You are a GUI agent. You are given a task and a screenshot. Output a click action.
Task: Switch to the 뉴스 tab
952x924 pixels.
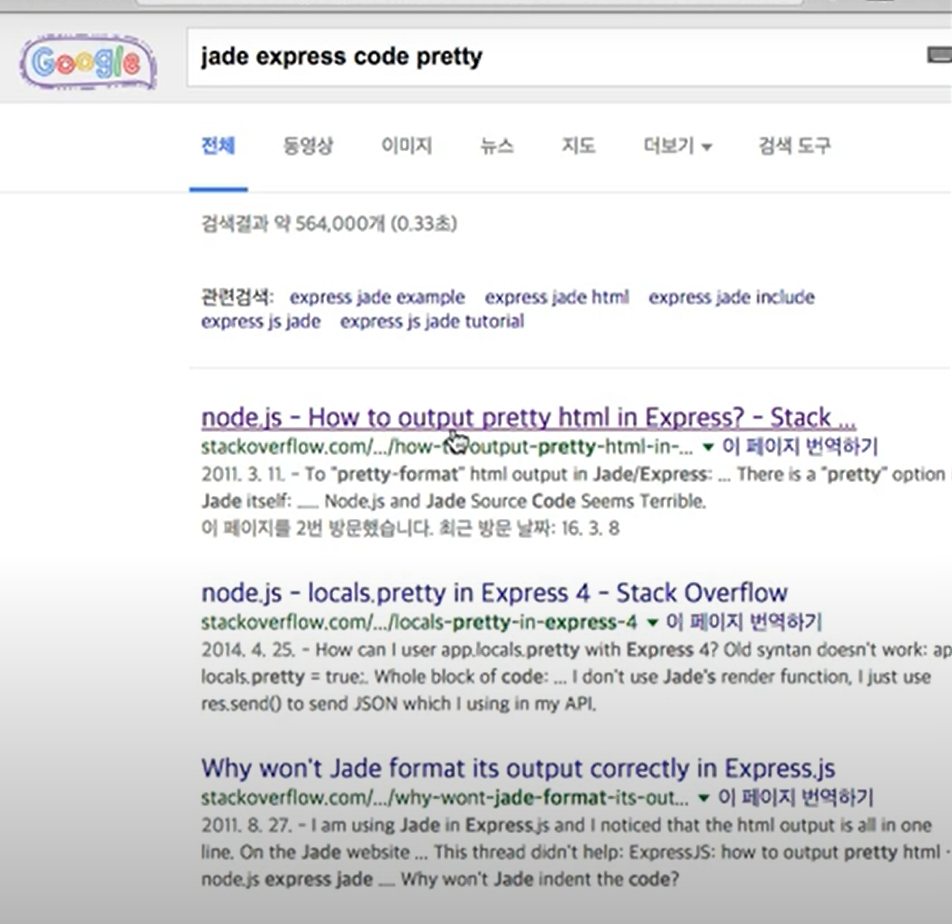coord(497,146)
